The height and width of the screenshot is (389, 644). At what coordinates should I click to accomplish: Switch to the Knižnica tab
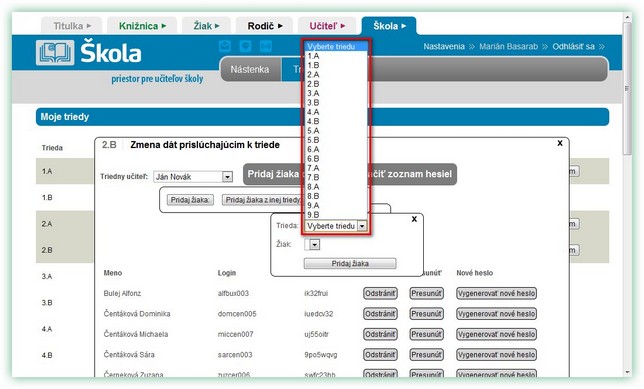[x=142, y=26]
